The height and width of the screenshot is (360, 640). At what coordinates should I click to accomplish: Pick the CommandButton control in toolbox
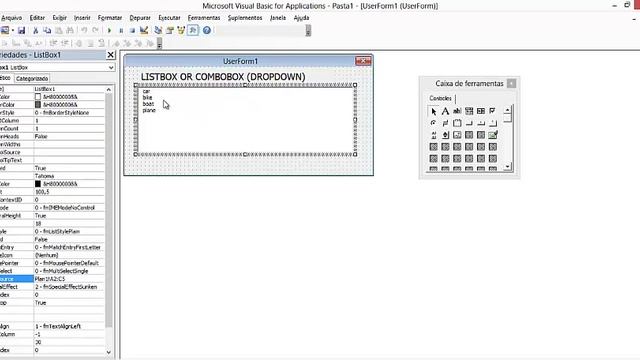[x=469, y=123]
